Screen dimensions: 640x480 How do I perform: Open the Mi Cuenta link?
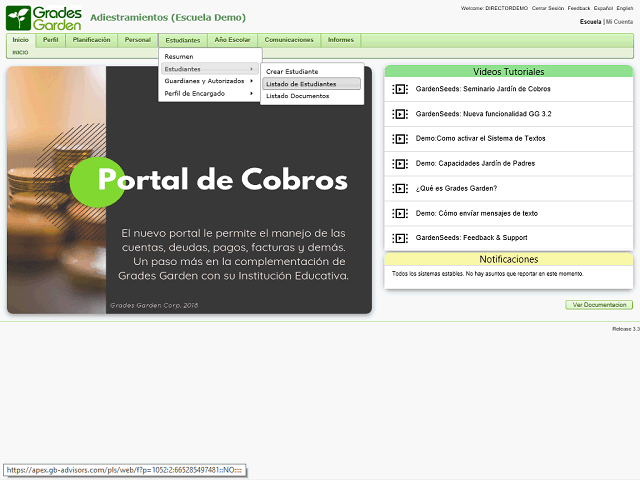tap(619, 22)
